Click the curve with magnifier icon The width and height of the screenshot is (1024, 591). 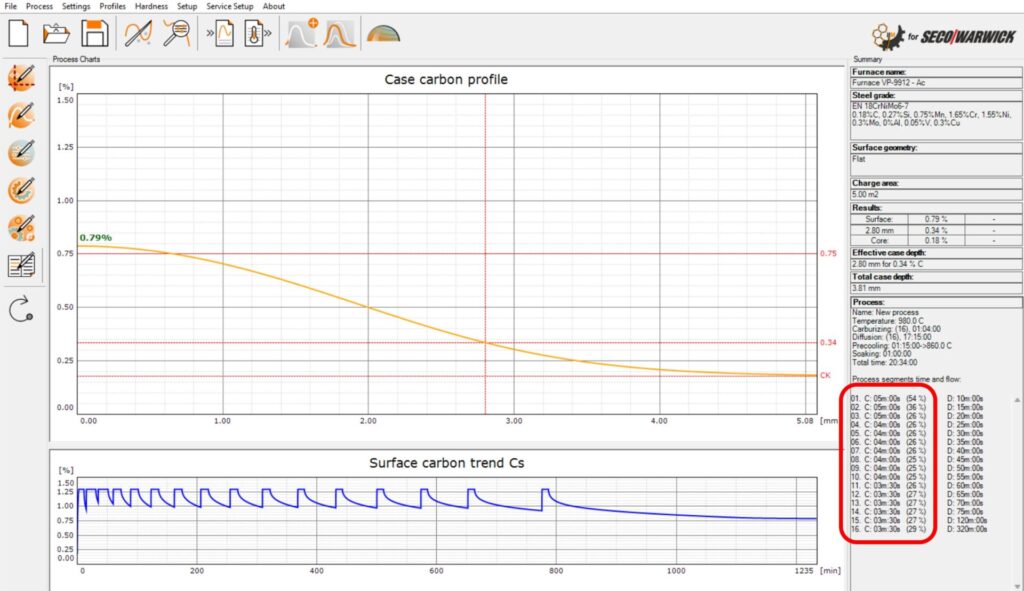click(176, 34)
